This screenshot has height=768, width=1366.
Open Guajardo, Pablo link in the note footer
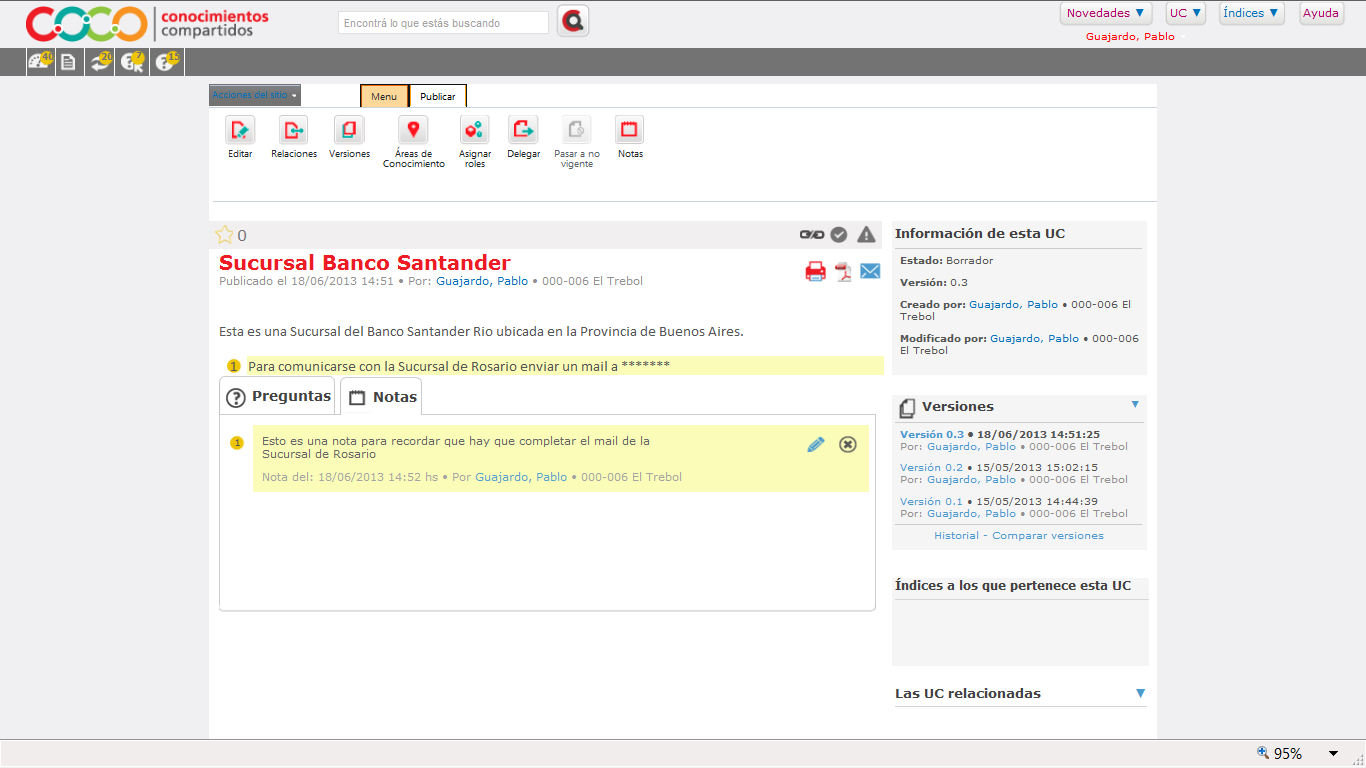pos(521,477)
